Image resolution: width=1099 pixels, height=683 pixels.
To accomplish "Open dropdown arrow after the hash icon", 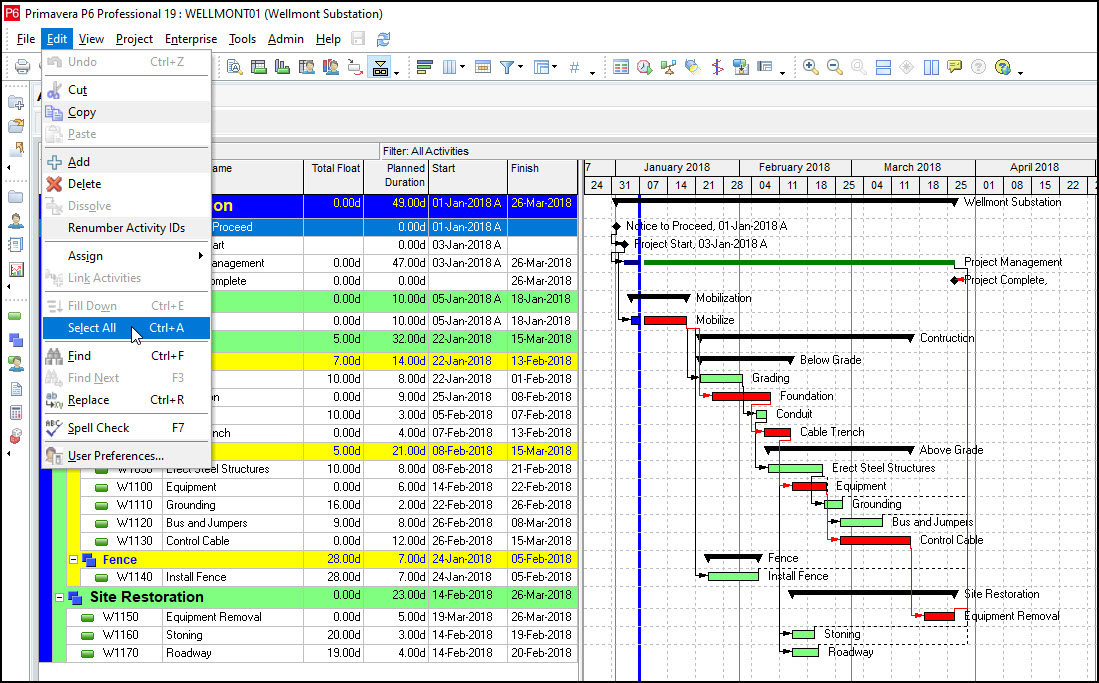I will click(x=592, y=72).
